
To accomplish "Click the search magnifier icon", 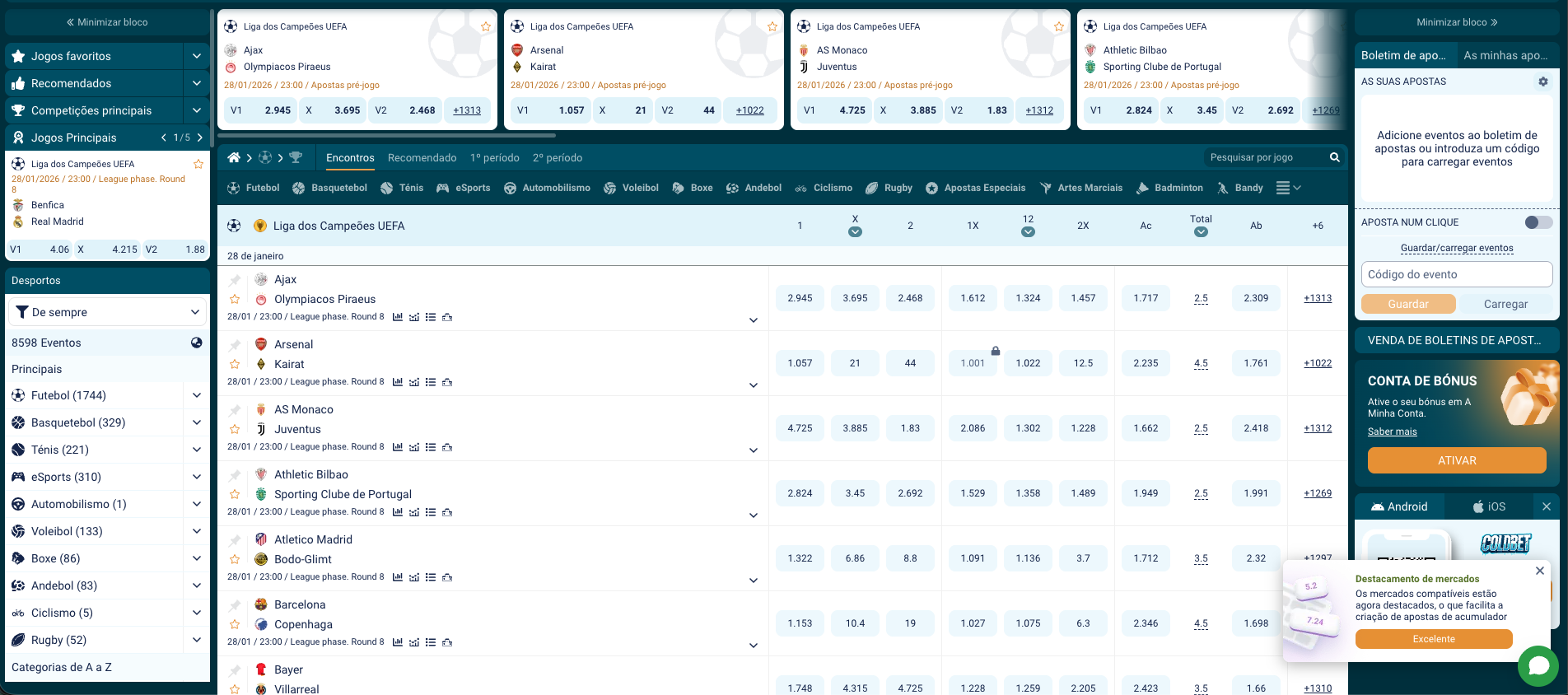I will [x=1334, y=157].
